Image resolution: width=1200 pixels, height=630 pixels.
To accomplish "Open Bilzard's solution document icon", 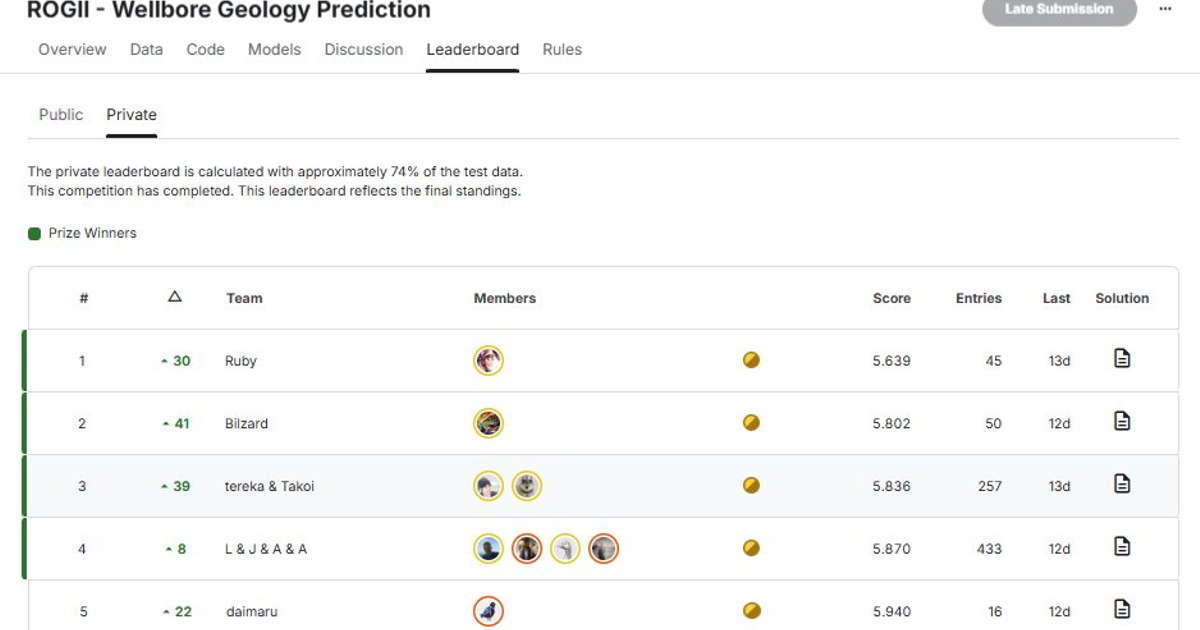I will click(1122, 421).
